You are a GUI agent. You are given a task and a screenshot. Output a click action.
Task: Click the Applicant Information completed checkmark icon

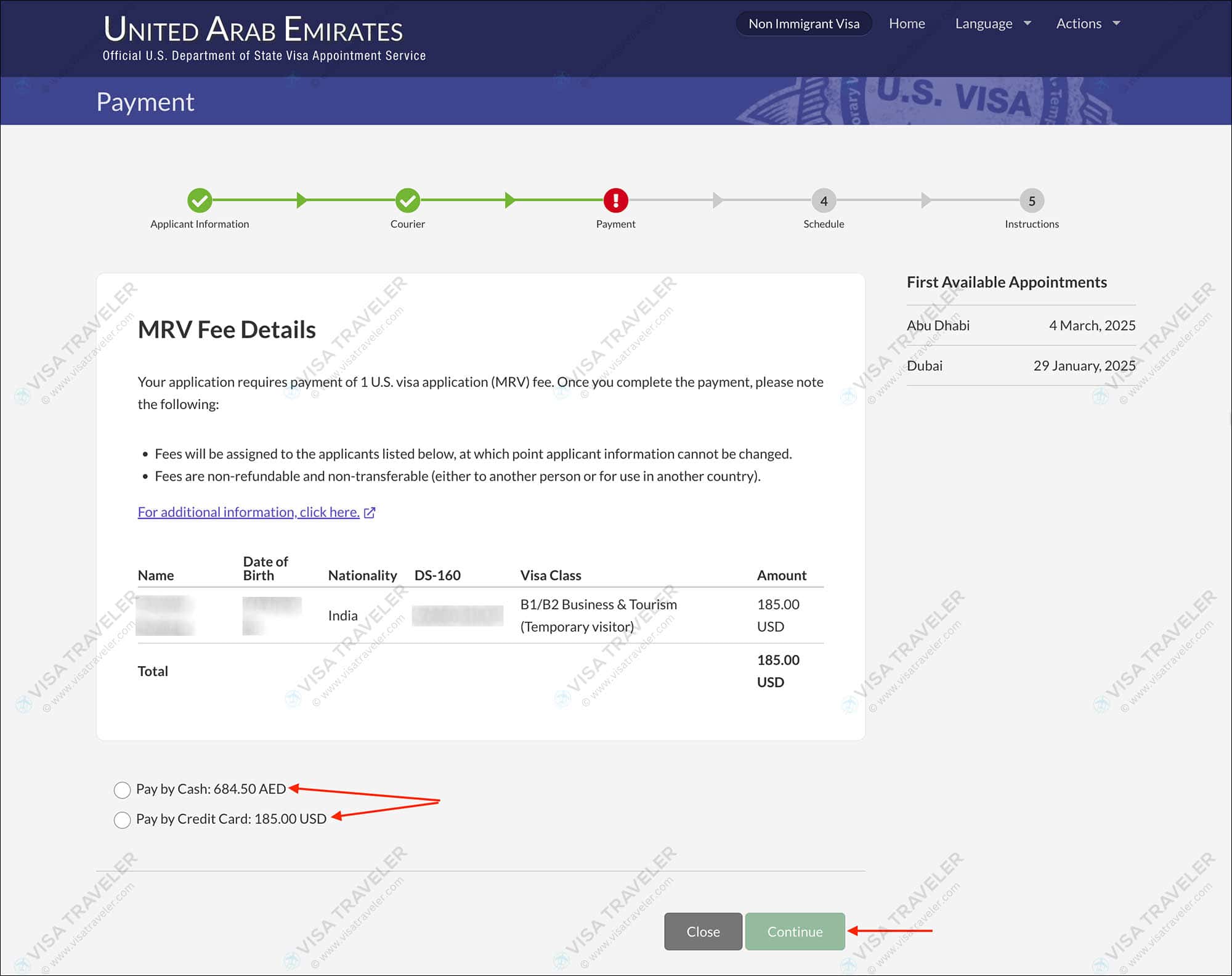[x=199, y=200]
